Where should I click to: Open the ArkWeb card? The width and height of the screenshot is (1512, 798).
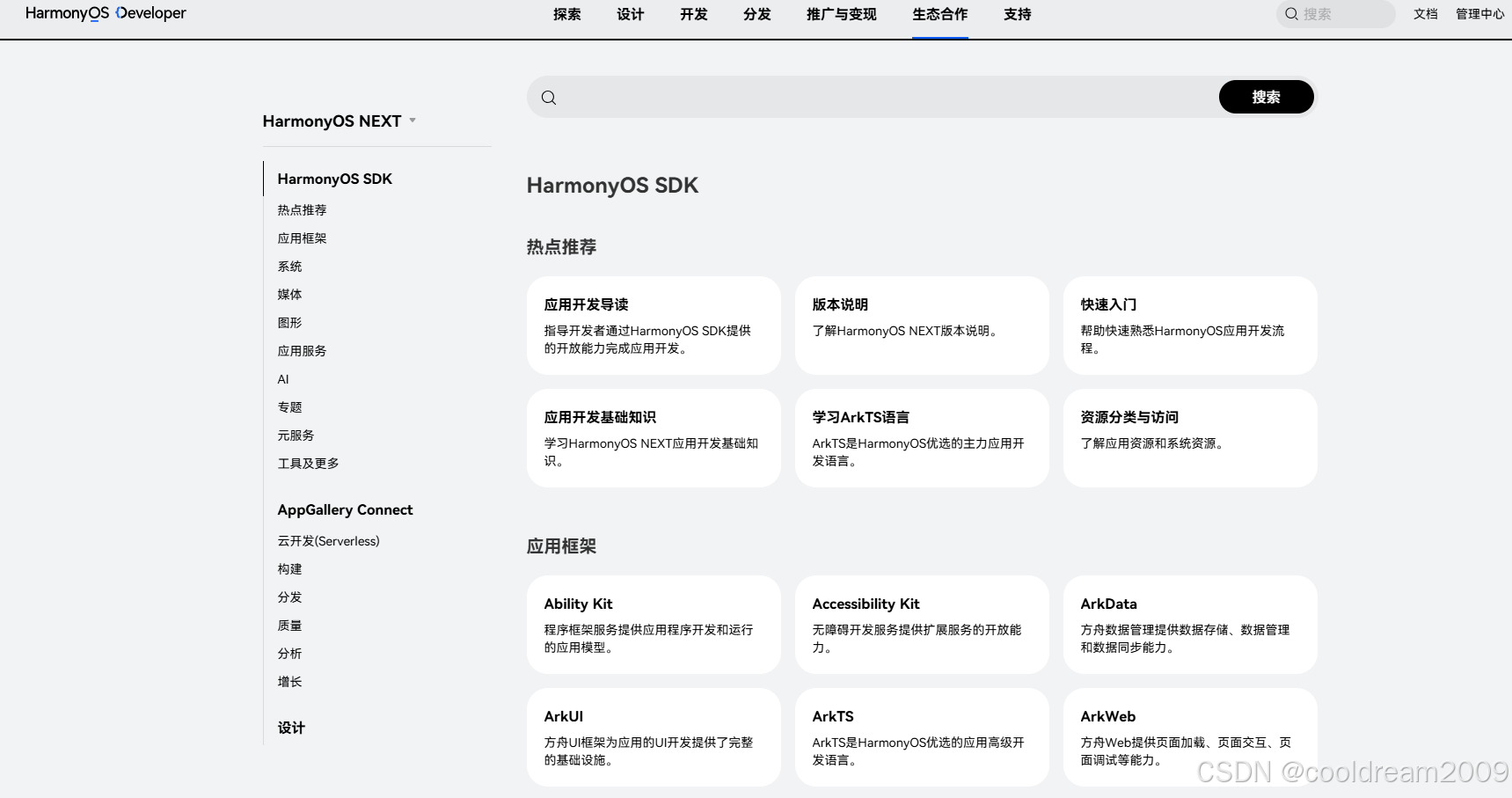click(1190, 737)
